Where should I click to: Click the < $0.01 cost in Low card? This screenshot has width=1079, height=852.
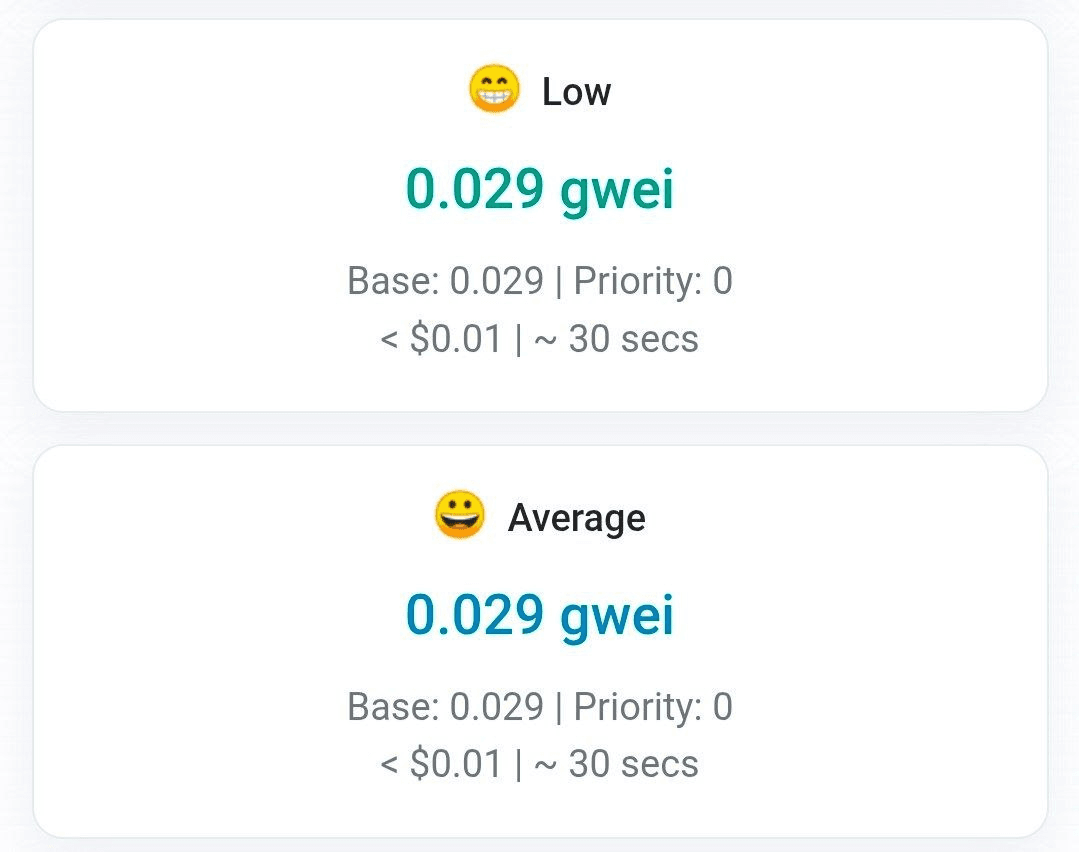(x=441, y=339)
